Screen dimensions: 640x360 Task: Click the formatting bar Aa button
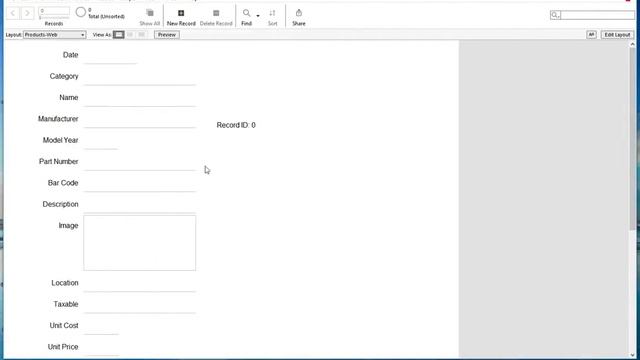click(591, 35)
